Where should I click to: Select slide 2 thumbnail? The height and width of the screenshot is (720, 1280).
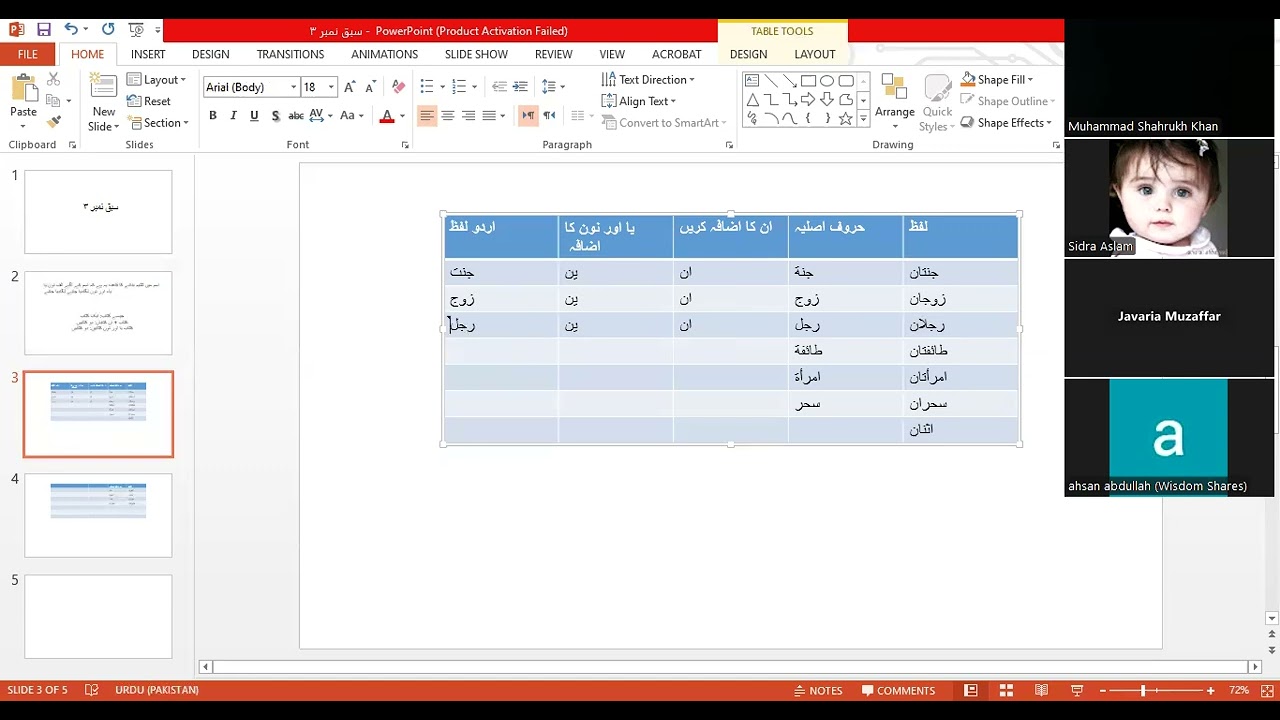tap(98, 313)
